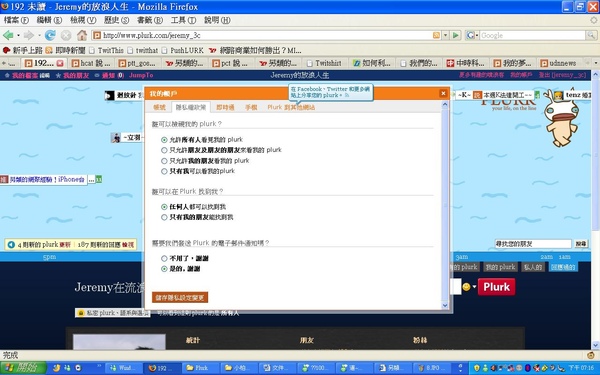Switch to the 即時通 tab
This screenshot has height=375, width=600.
[x=225, y=108]
